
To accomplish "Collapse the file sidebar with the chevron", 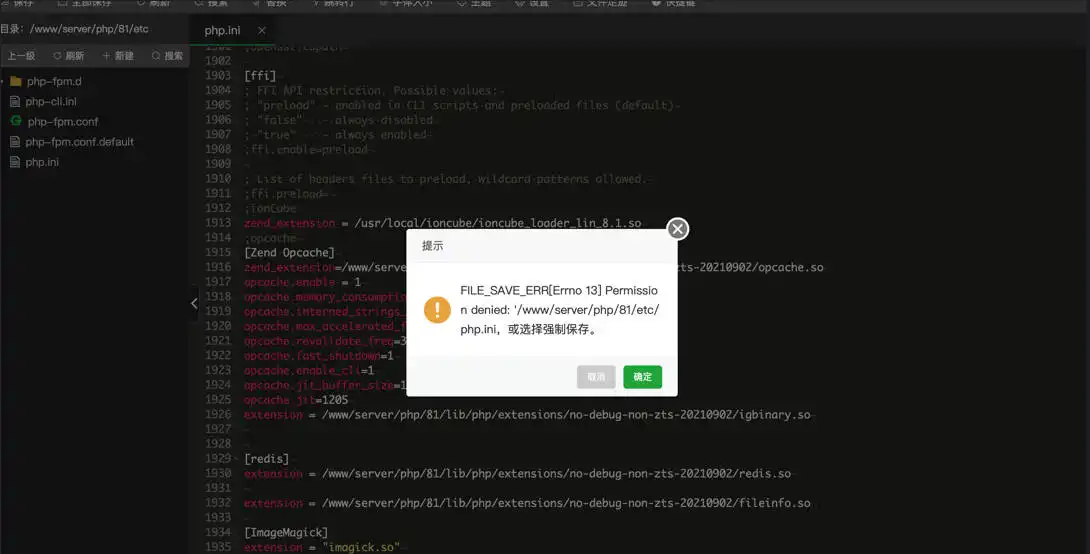I will (x=194, y=303).
